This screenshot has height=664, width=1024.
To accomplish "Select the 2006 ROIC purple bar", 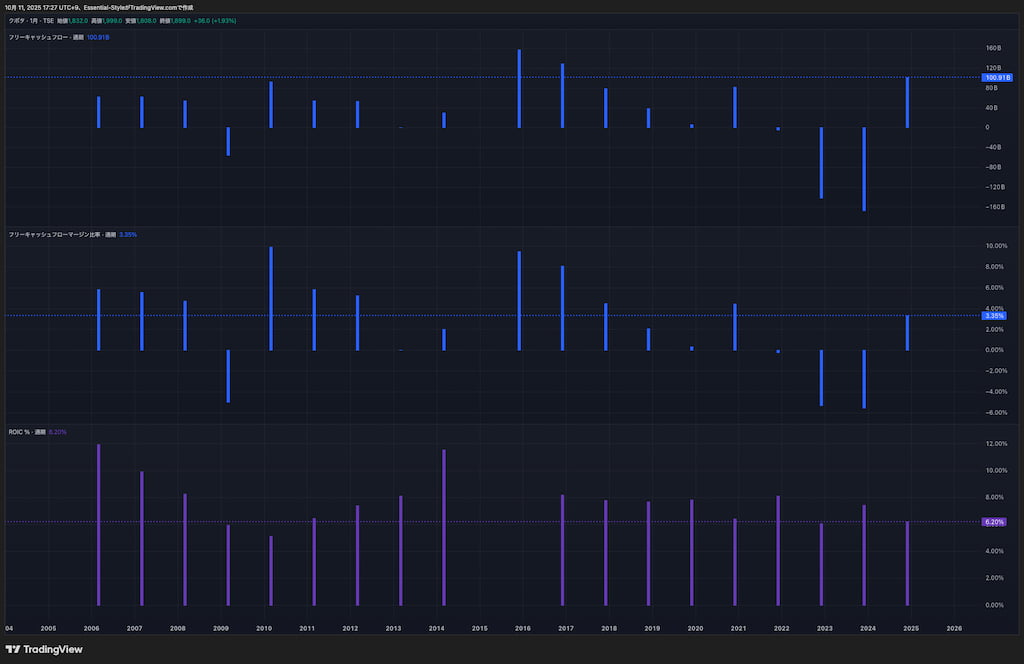I will point(98,524).
